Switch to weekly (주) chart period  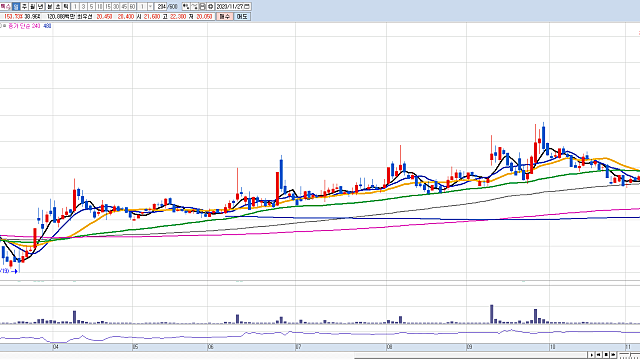coord(24,7)
